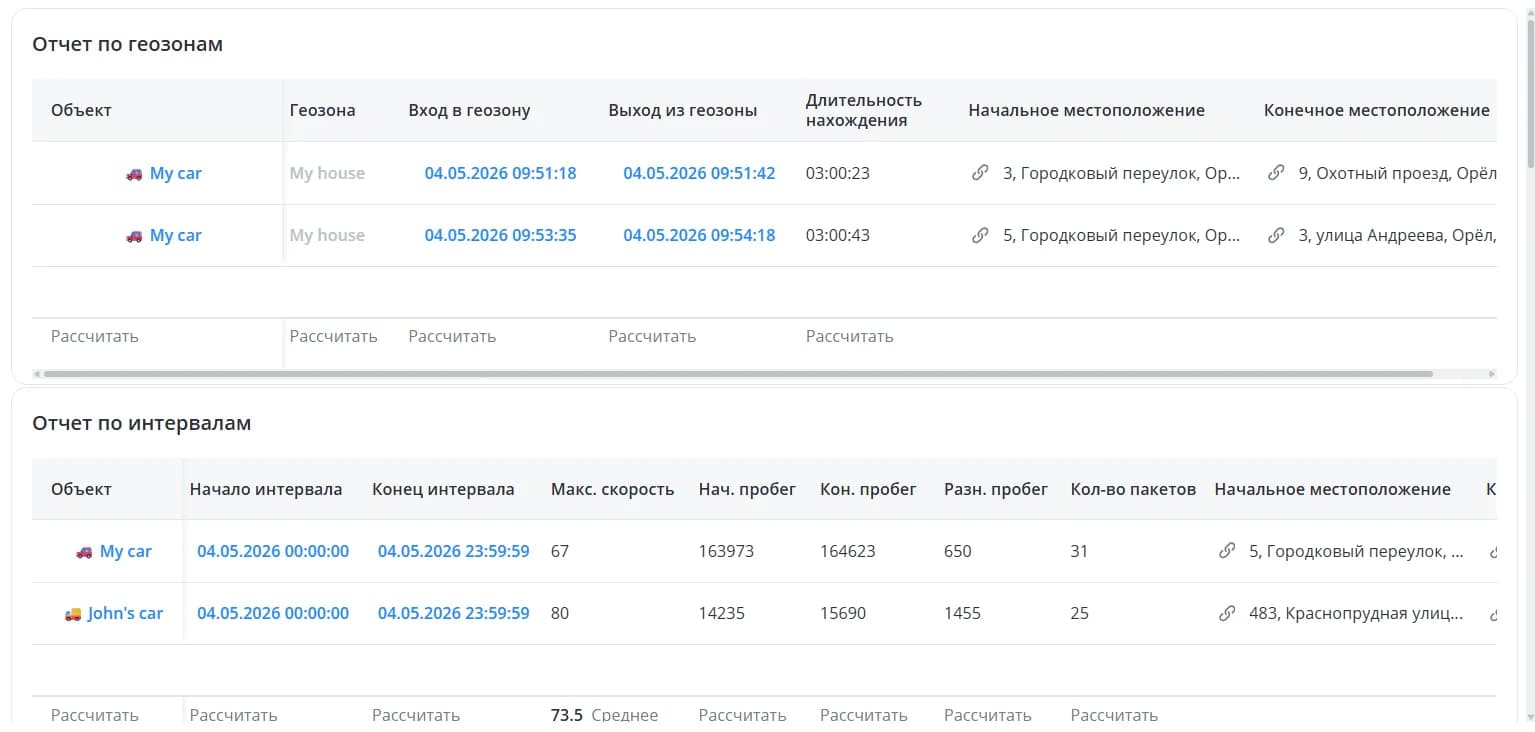Screen dimensions: 1535x732
Task: Click 73.5 Среднее under Макс. скорость column
Action: 604,715
